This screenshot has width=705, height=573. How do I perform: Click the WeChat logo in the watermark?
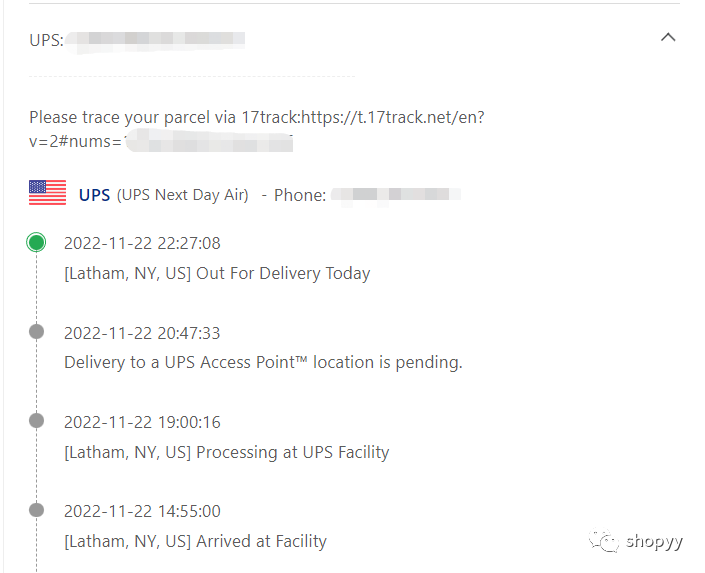pos(604,541)
